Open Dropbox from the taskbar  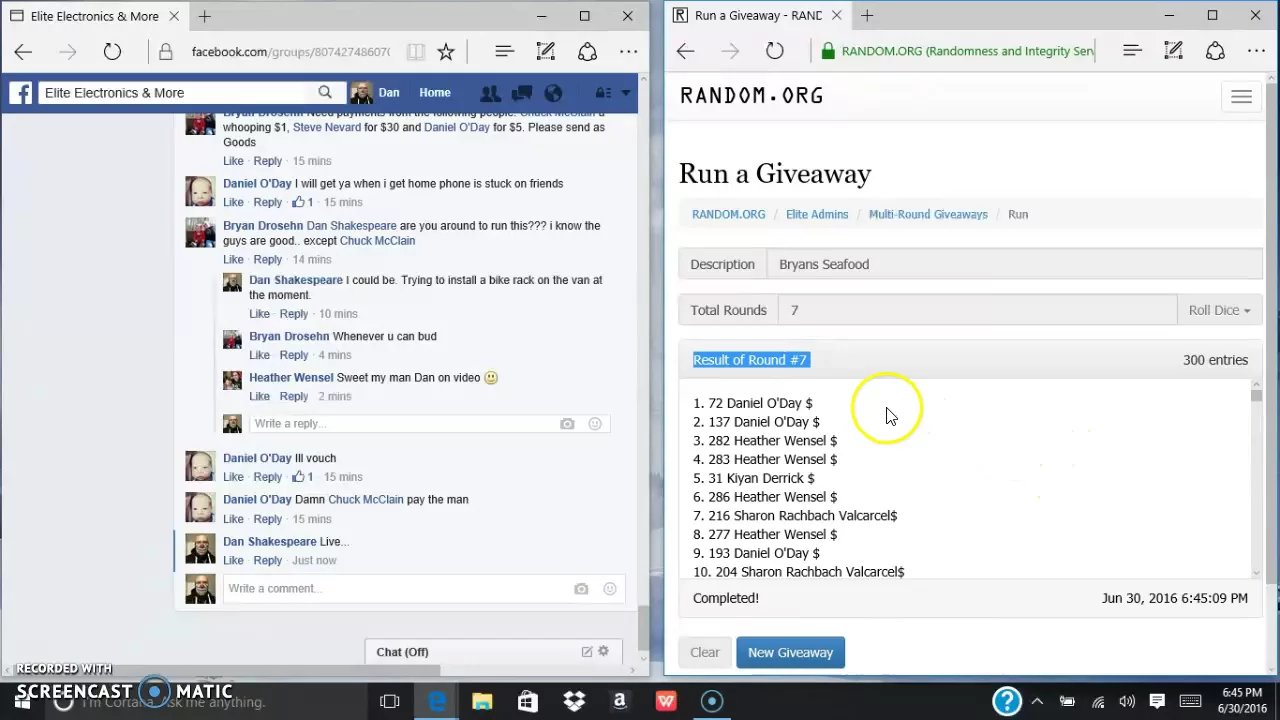[574, 702]
